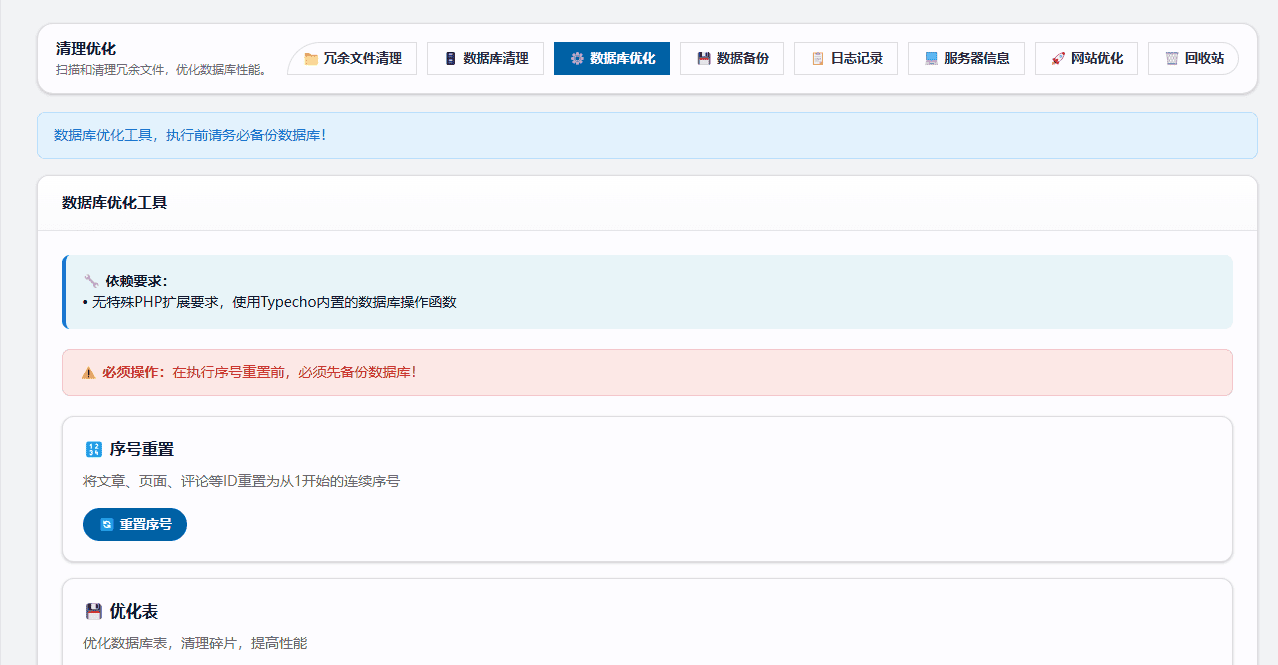
Task: Open the 冗余文件清理 tab
Action: tap(352, 58)
